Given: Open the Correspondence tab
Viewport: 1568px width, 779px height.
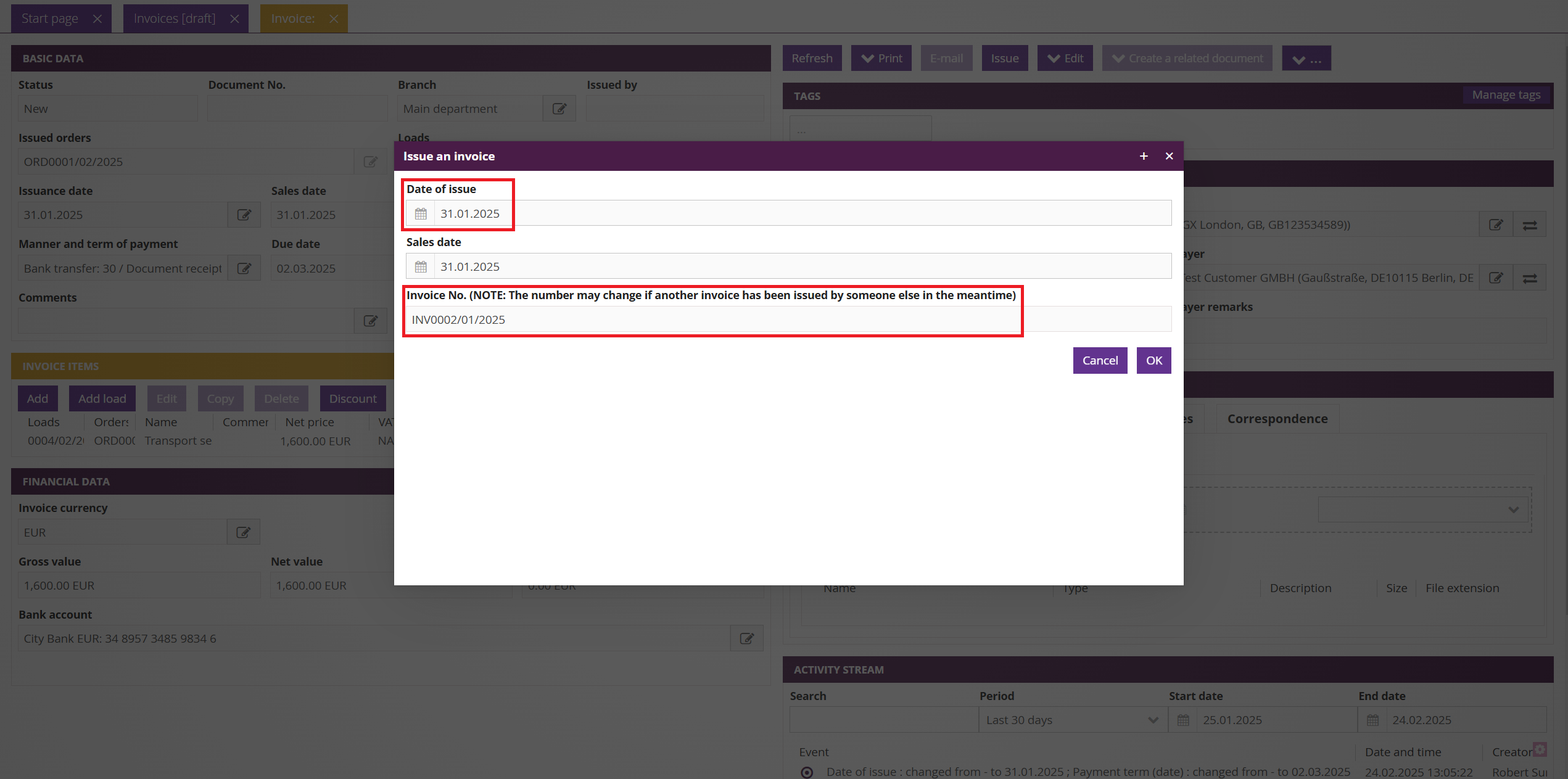Looking at the screenshot, I should (x=1277, y=419).
